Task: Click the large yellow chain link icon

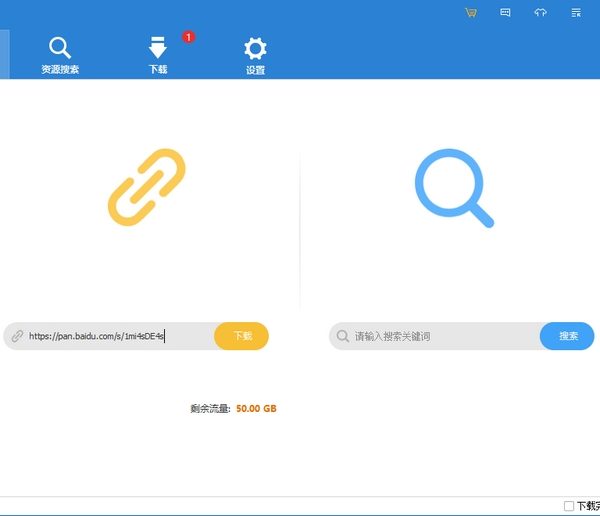Action: (148, 186)
